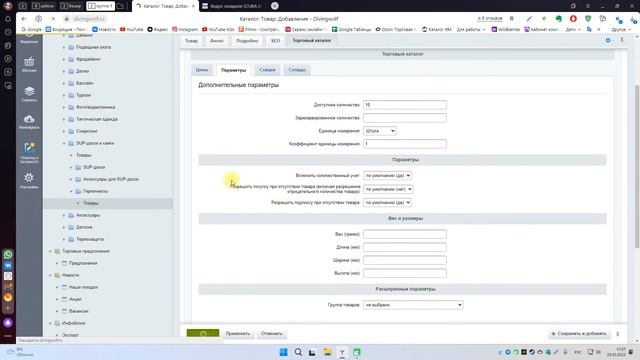Viewport: 640px width, 360px height.
Task: Click the Отменить button
Action: point(271,333)
